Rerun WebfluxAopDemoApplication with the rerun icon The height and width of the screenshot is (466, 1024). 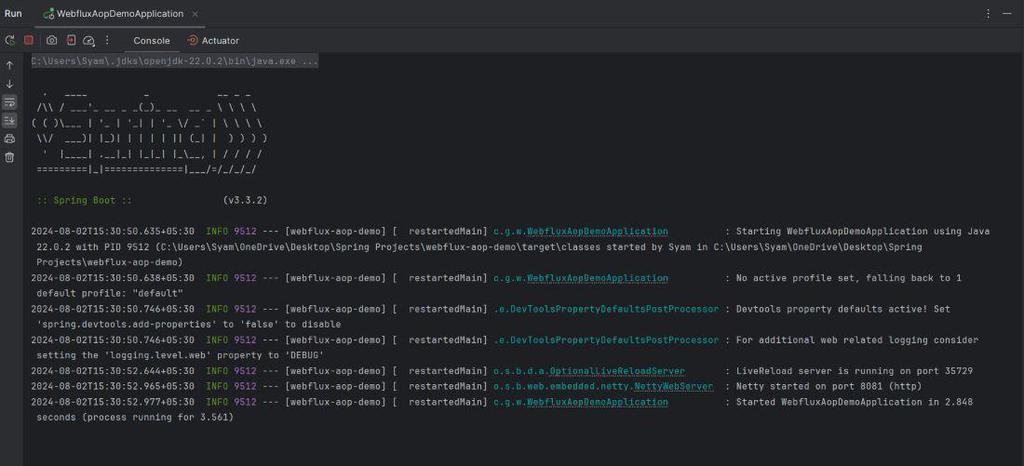10,40
